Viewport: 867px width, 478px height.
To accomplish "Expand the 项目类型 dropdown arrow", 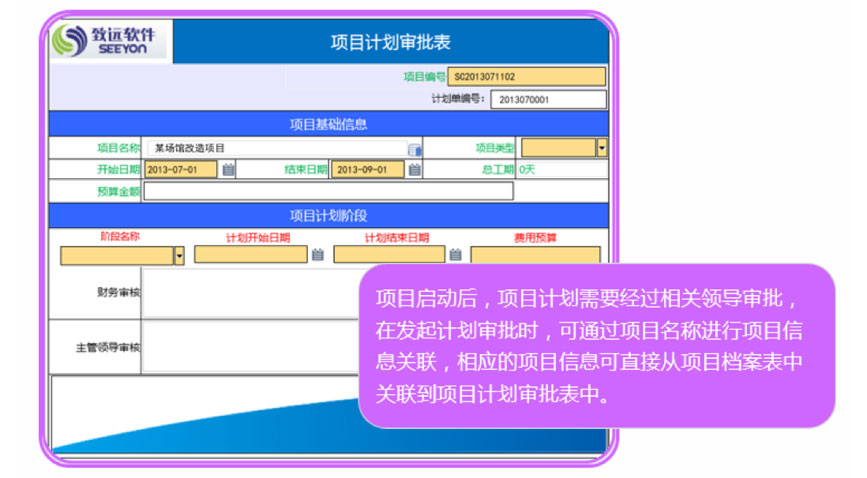I will click(602, 148).
